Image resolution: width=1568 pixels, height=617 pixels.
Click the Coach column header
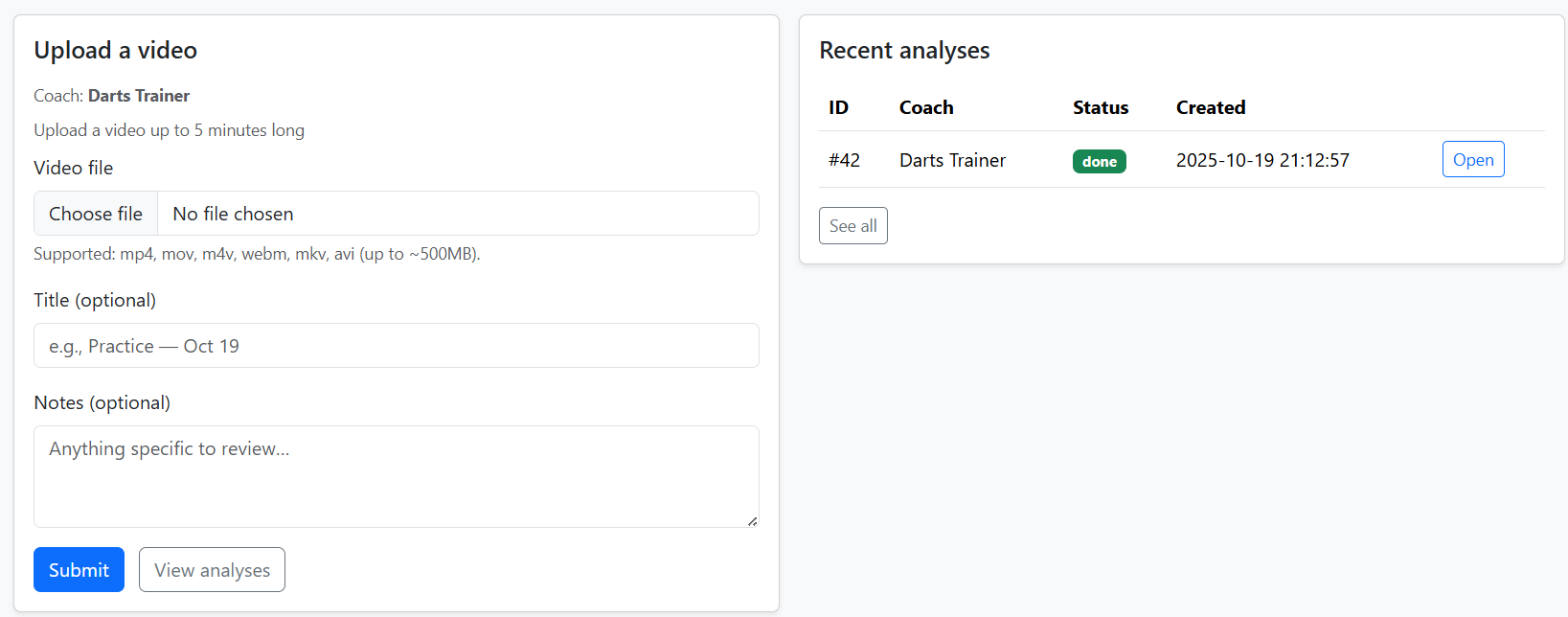tap(926, 107)
